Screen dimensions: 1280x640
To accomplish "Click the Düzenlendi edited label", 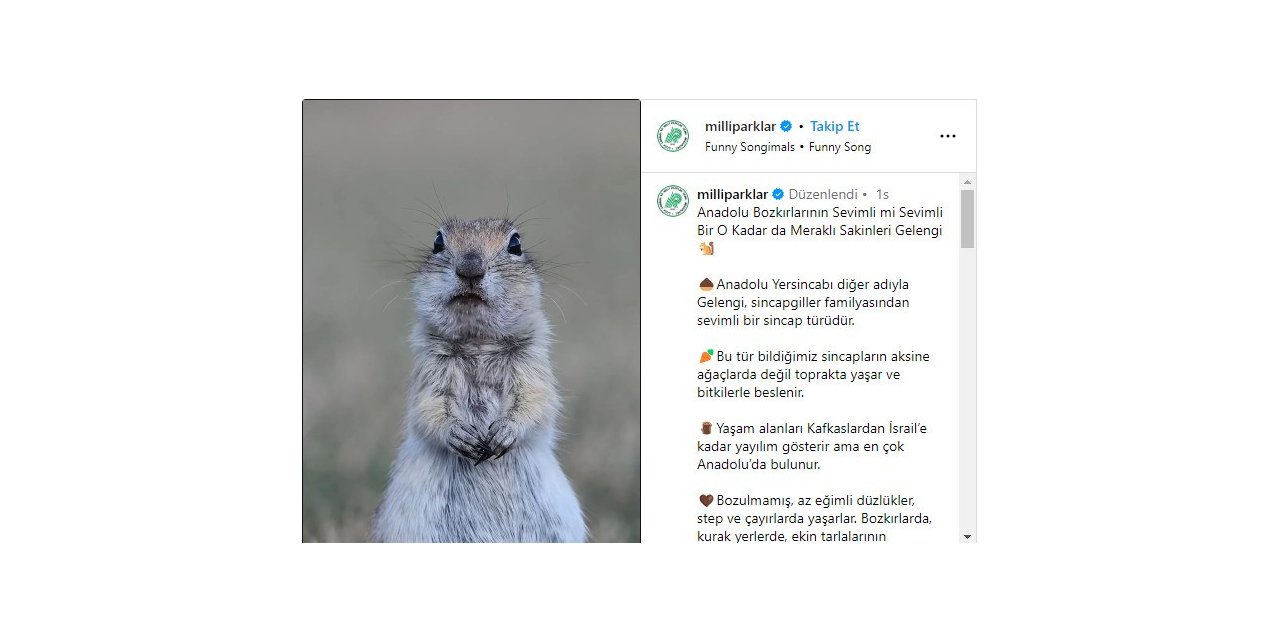I will 823,194.
